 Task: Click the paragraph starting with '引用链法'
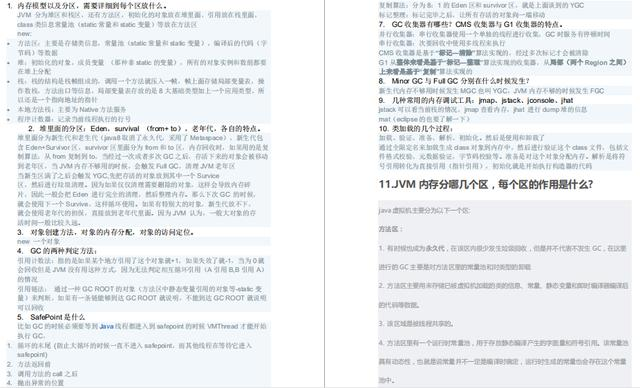[142, 298]
